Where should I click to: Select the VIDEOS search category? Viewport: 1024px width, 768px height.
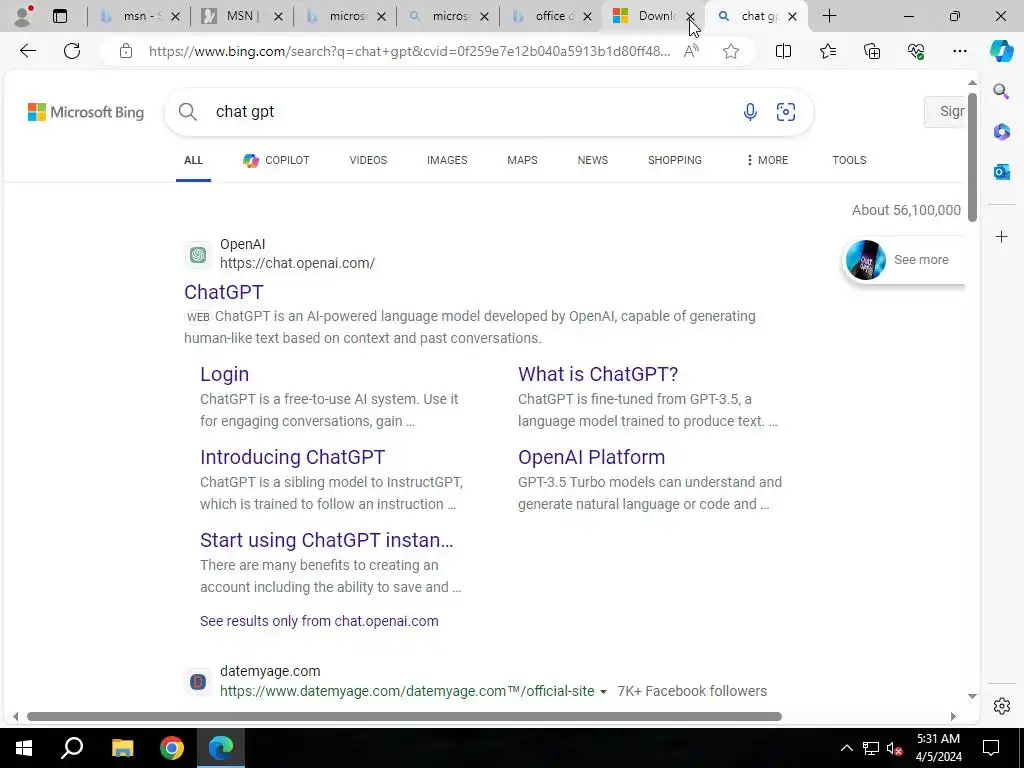[x=368, y=160]
